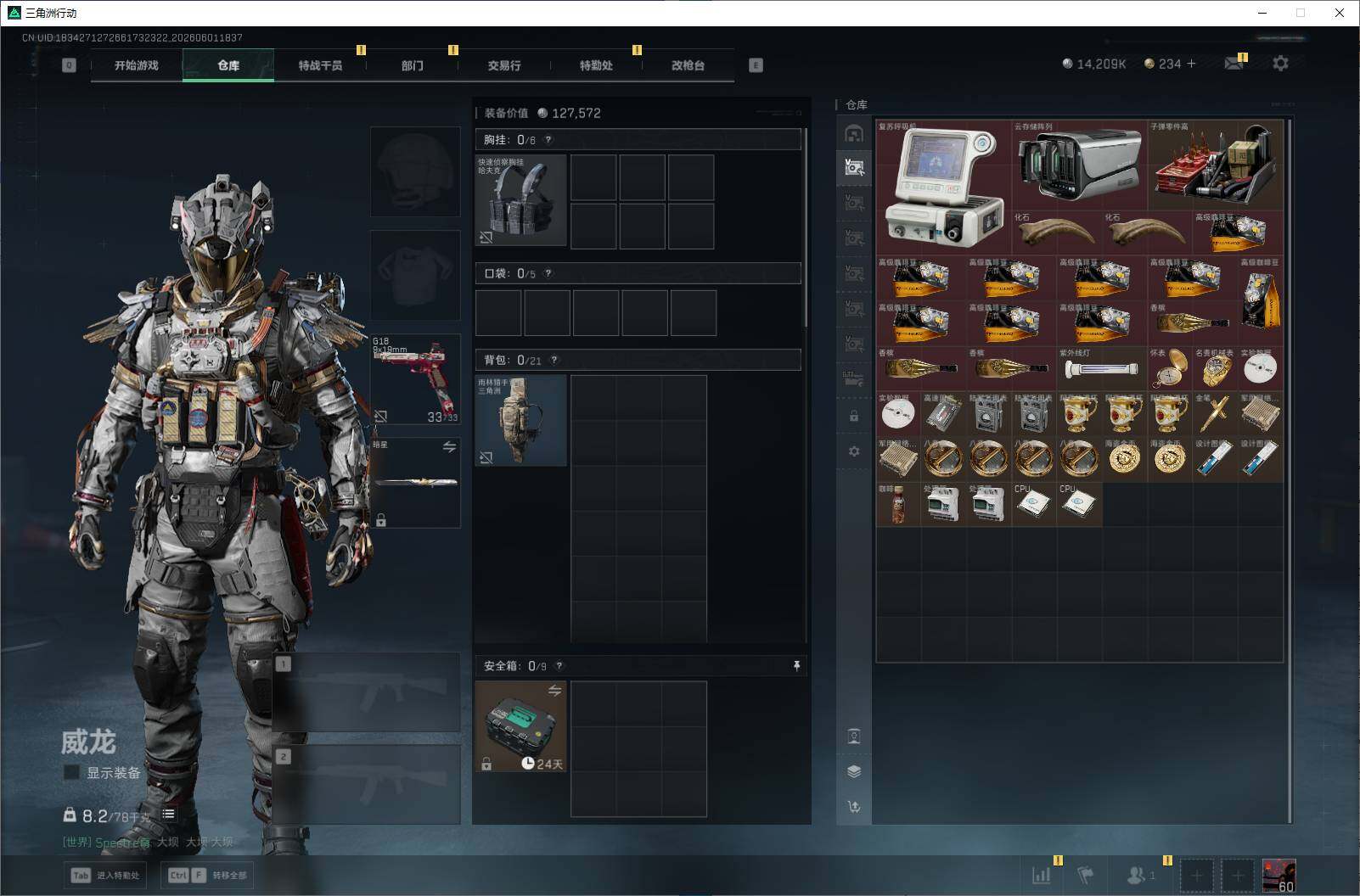1360x896 pixels.
Task: Swap the 暗星 melee weapon
Action: [449, 447]
